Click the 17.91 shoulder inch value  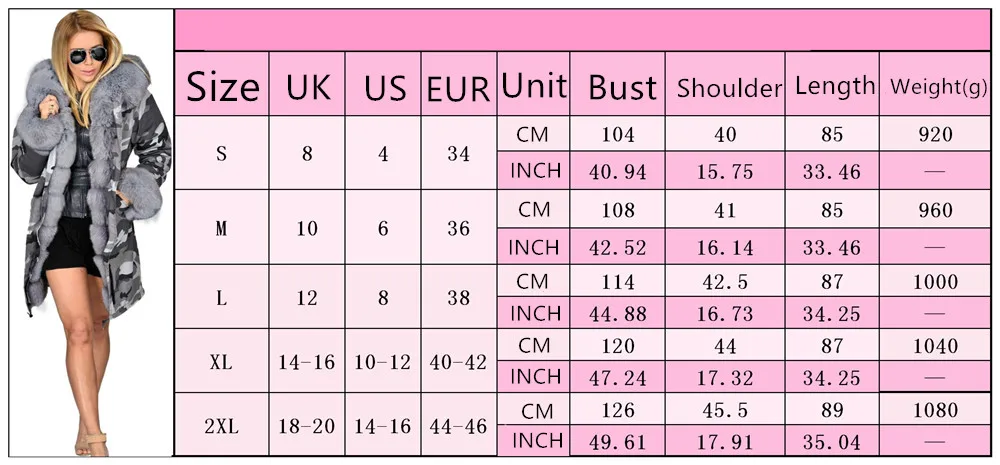coord(725,440)
